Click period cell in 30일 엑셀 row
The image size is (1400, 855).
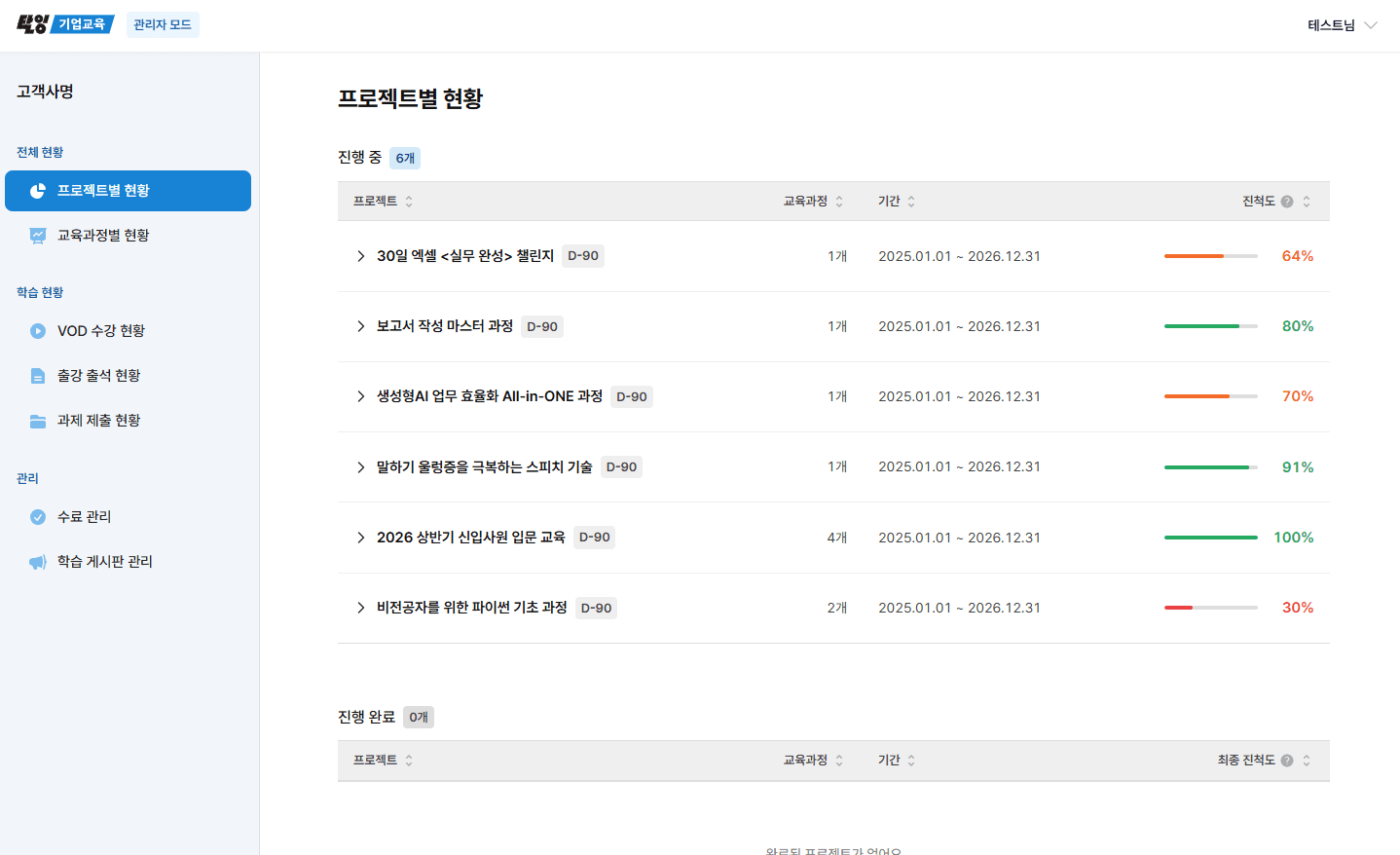(x=959, y=256)
